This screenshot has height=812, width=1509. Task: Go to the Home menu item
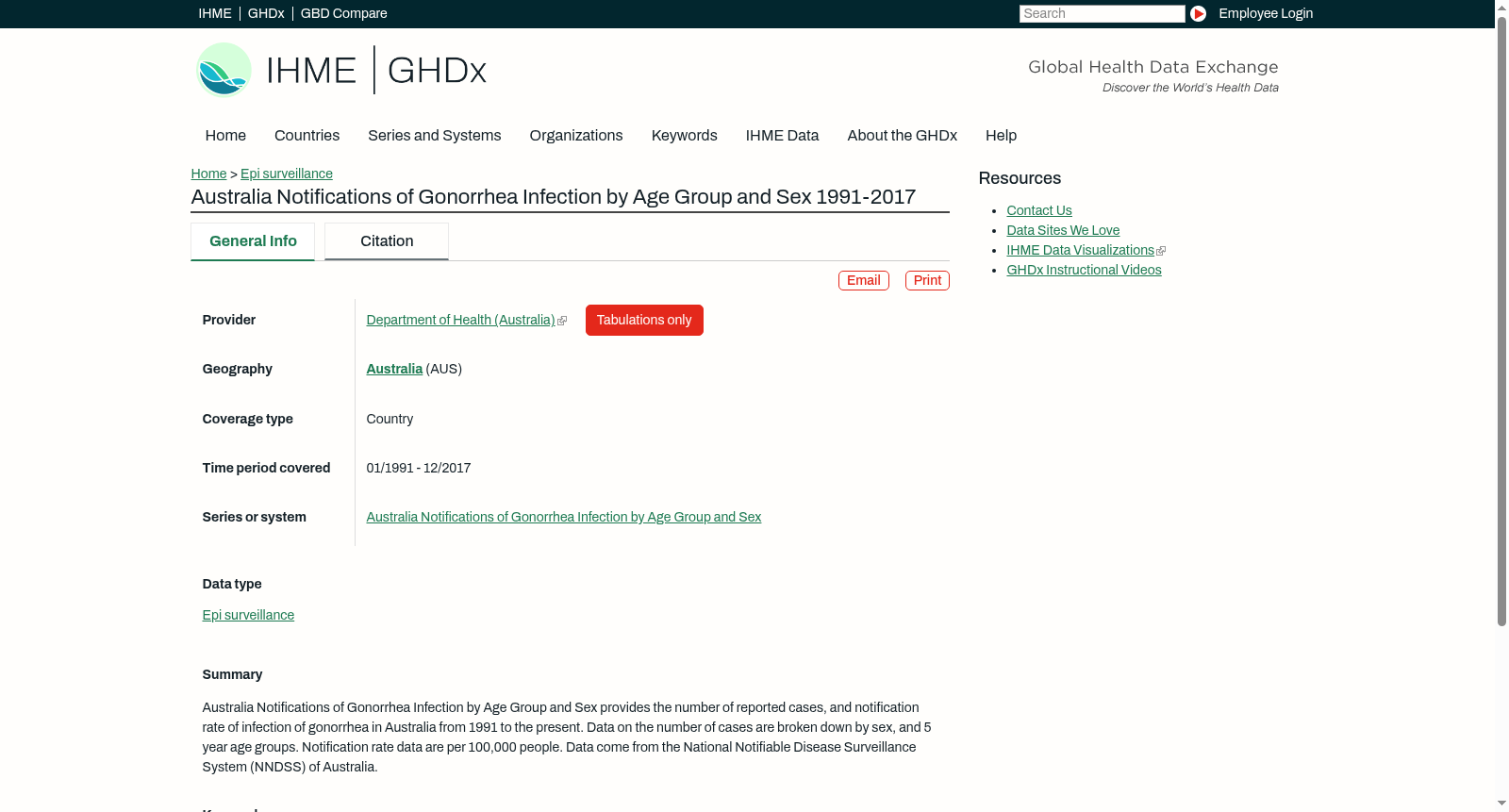coord(225,136)
